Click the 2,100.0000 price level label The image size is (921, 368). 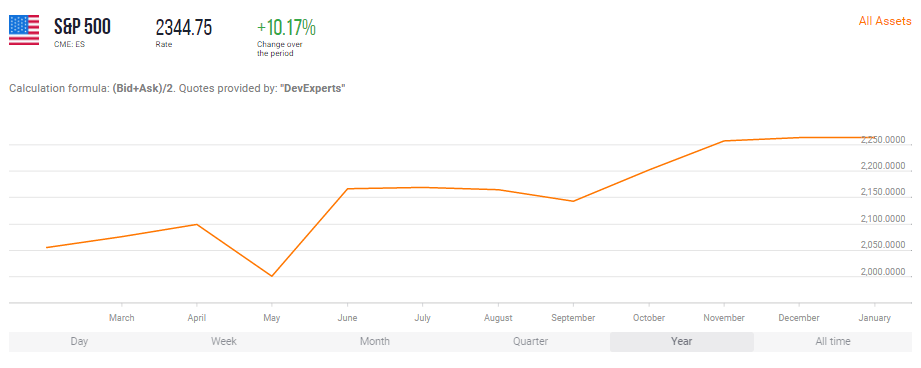pos(883,219)
